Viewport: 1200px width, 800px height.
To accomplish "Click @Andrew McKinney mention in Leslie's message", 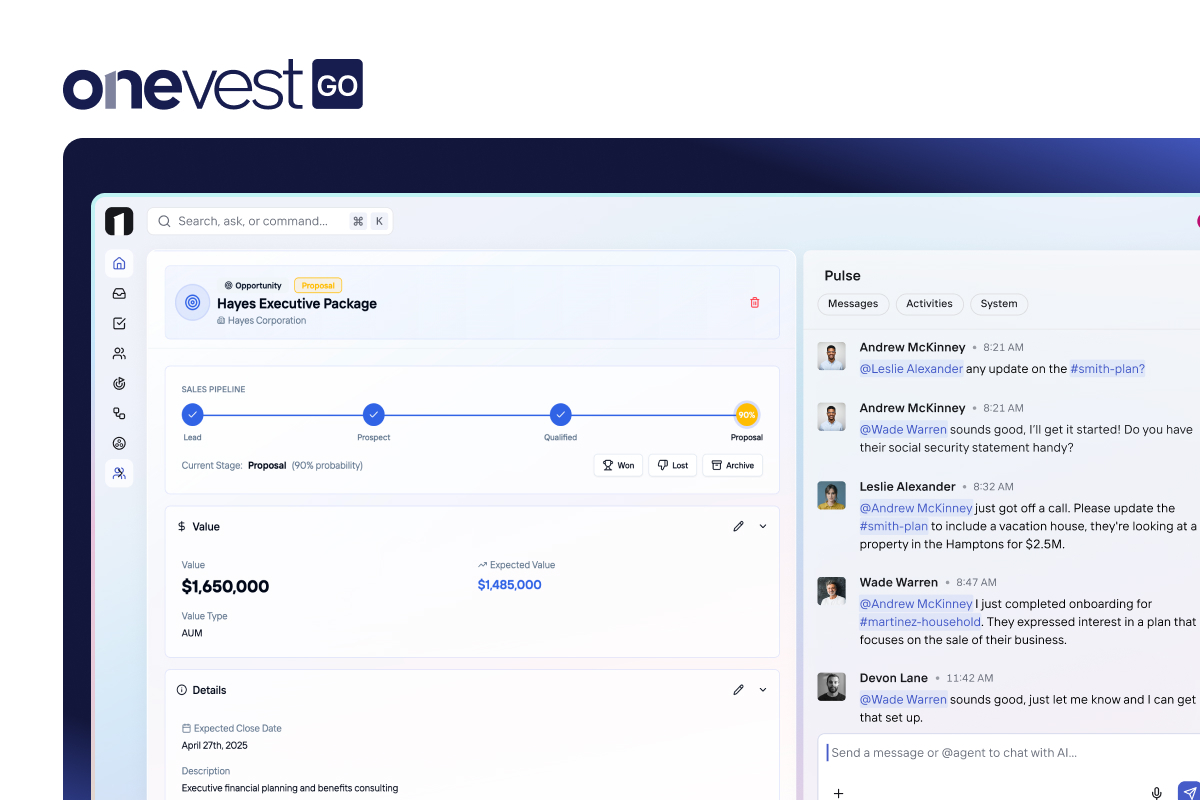I will click(916, 508).
